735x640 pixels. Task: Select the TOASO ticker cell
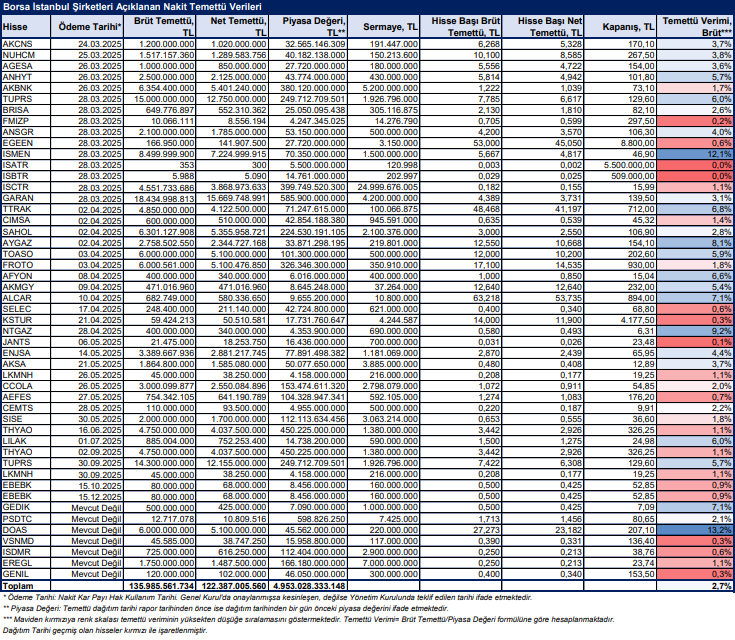click(26, 254)
